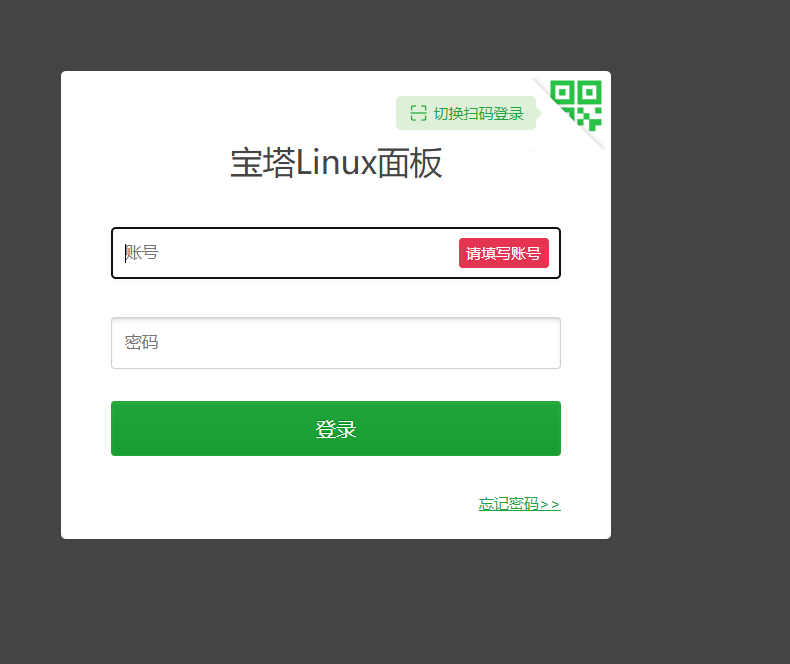Screen dimensions: 790x664
Task: Submit the form with the 登录 button
Action: click(336, 429)
